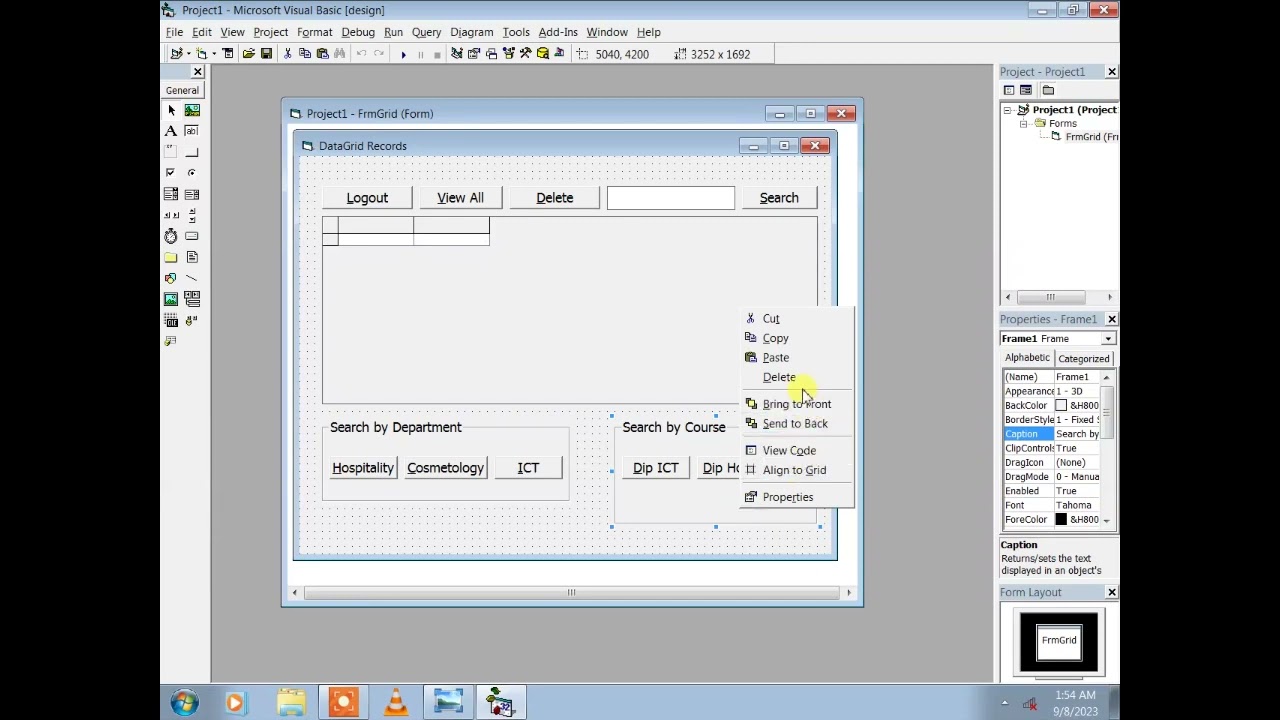Click the Cut scissors toolbar icon
The image size is (1280, 720).
coord(287,54)
